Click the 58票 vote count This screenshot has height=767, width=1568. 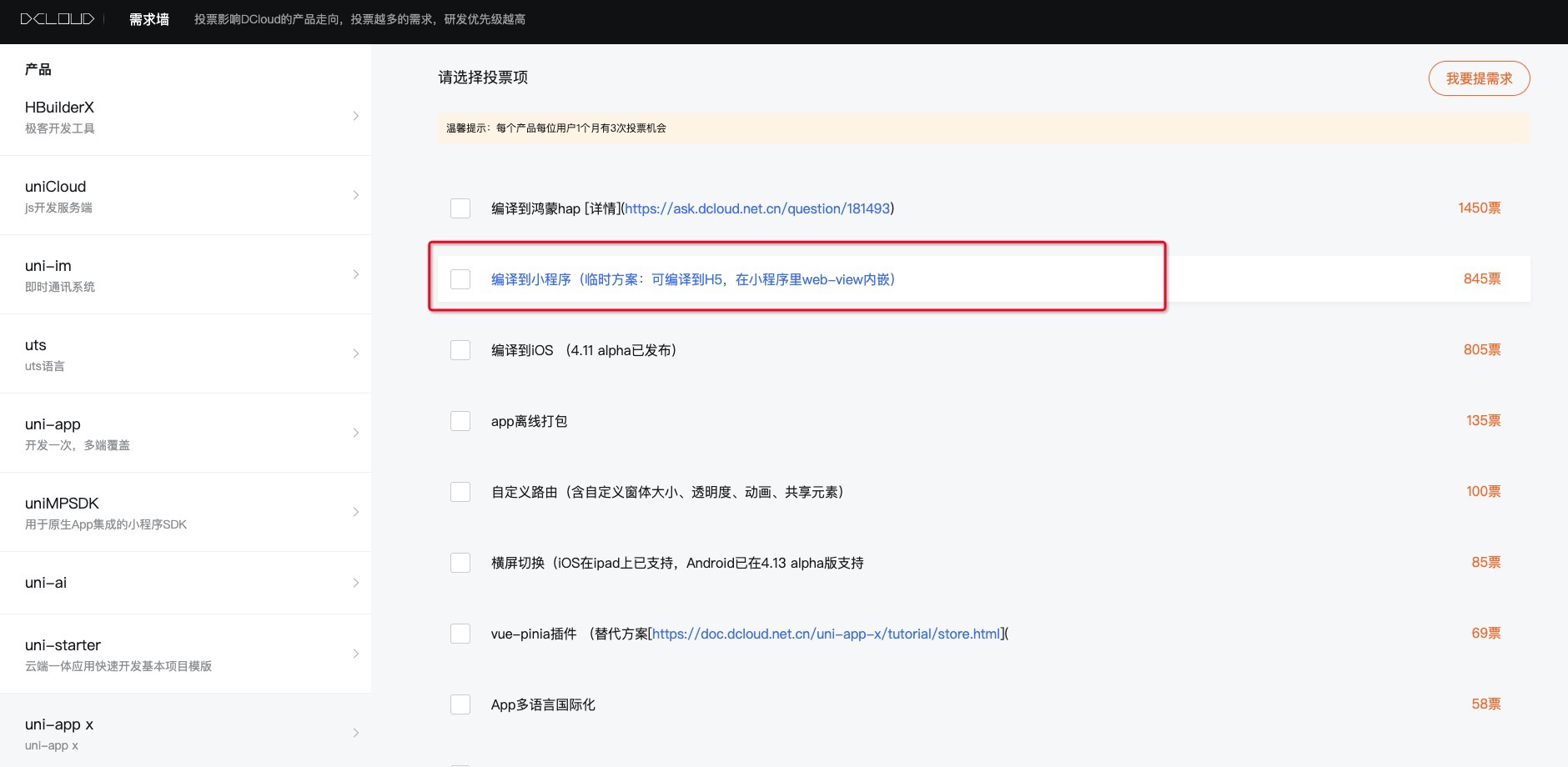[1486, 704]
